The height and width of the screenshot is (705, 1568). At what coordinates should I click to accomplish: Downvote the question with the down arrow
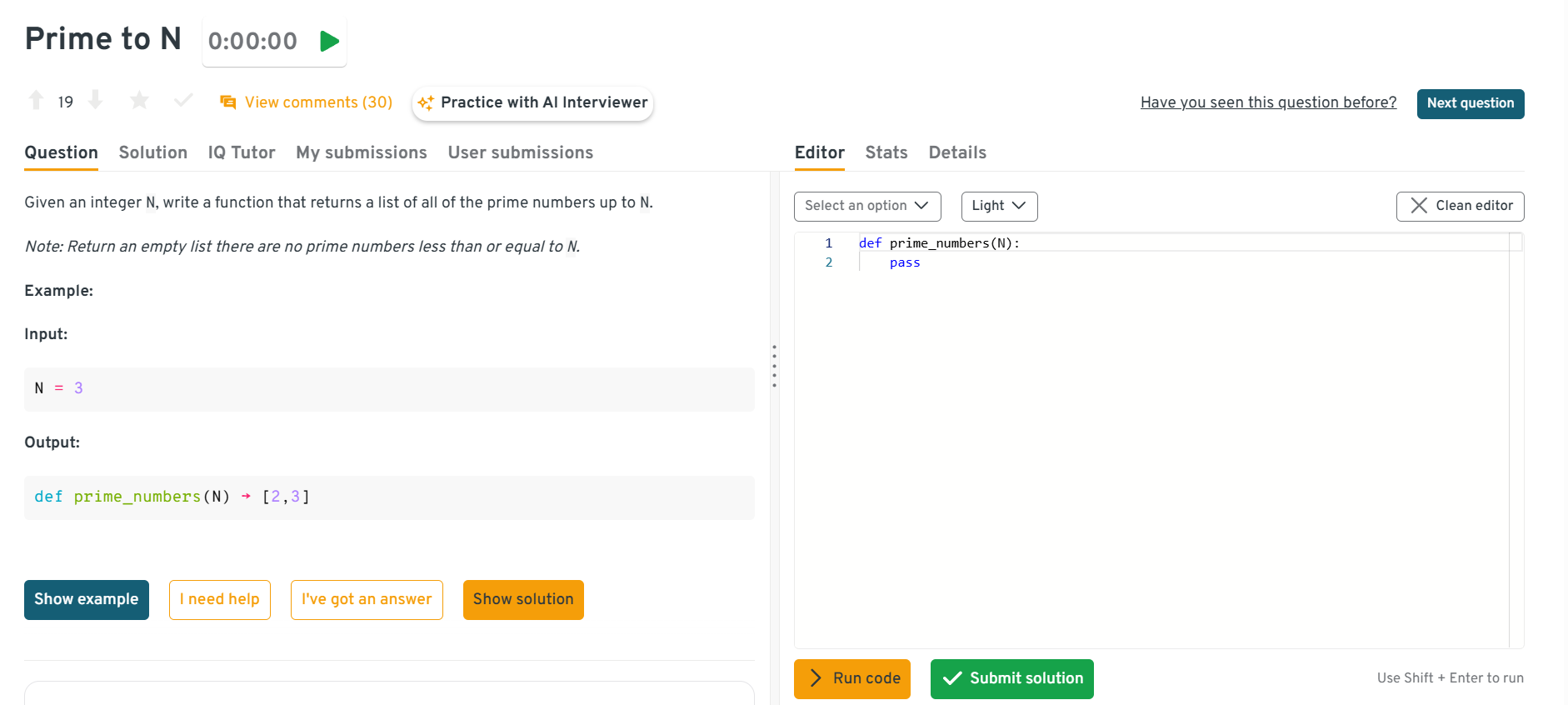(96, 101)
